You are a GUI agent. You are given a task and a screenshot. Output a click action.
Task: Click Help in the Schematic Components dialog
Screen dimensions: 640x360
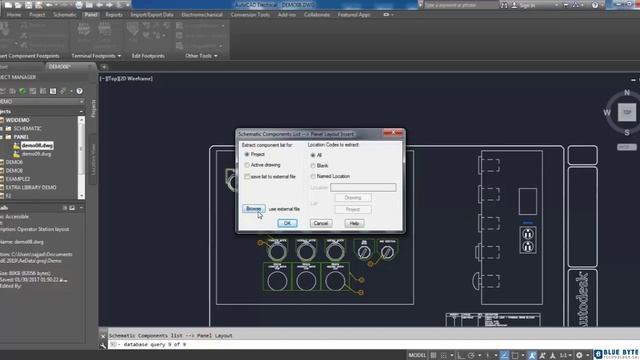[354, 223]
